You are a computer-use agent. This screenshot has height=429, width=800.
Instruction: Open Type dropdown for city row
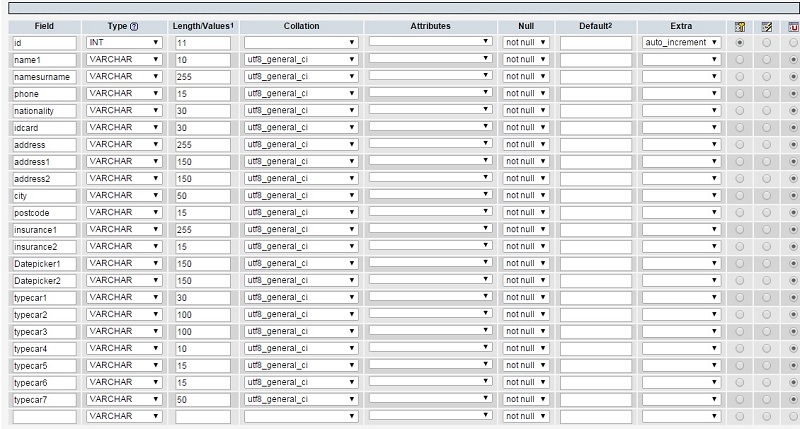(x=124, y=195)
